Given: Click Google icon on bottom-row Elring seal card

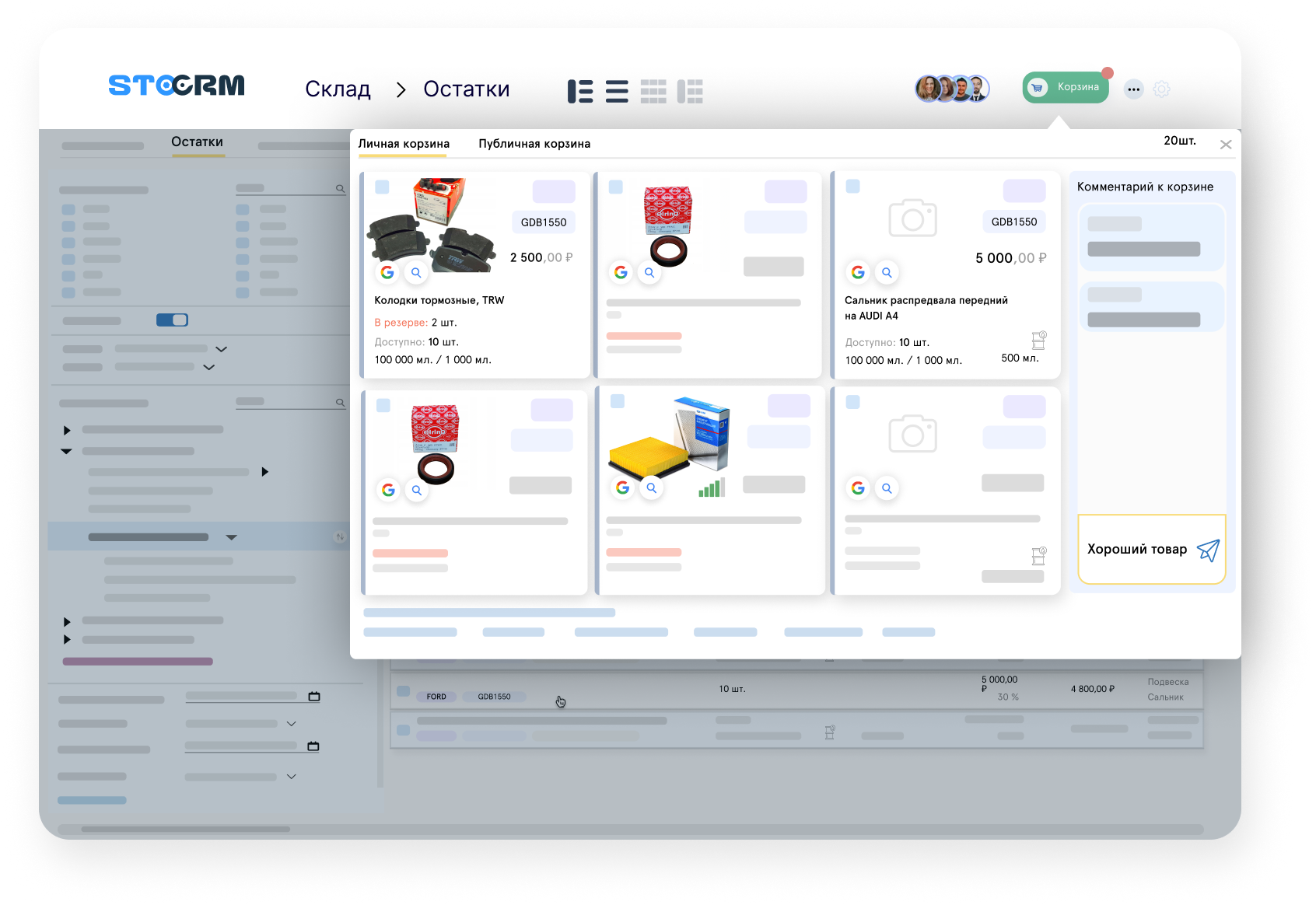Looking at the screenshot, I should pyautogui.click(x=388, y=490).
